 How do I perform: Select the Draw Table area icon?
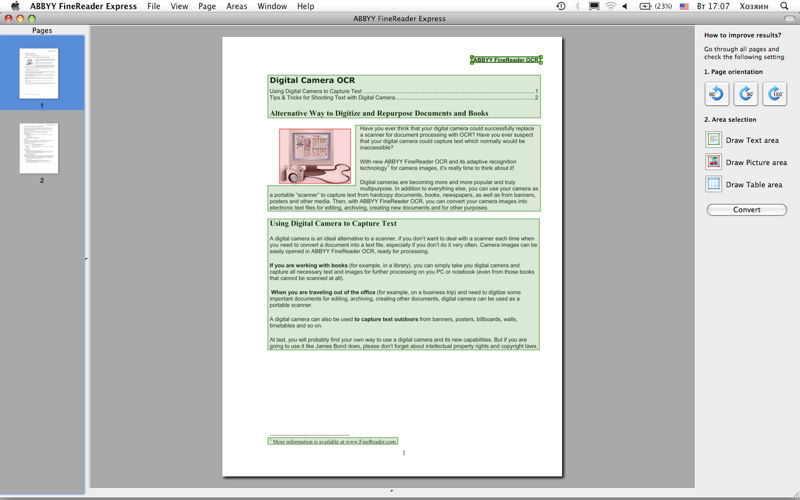713,184
